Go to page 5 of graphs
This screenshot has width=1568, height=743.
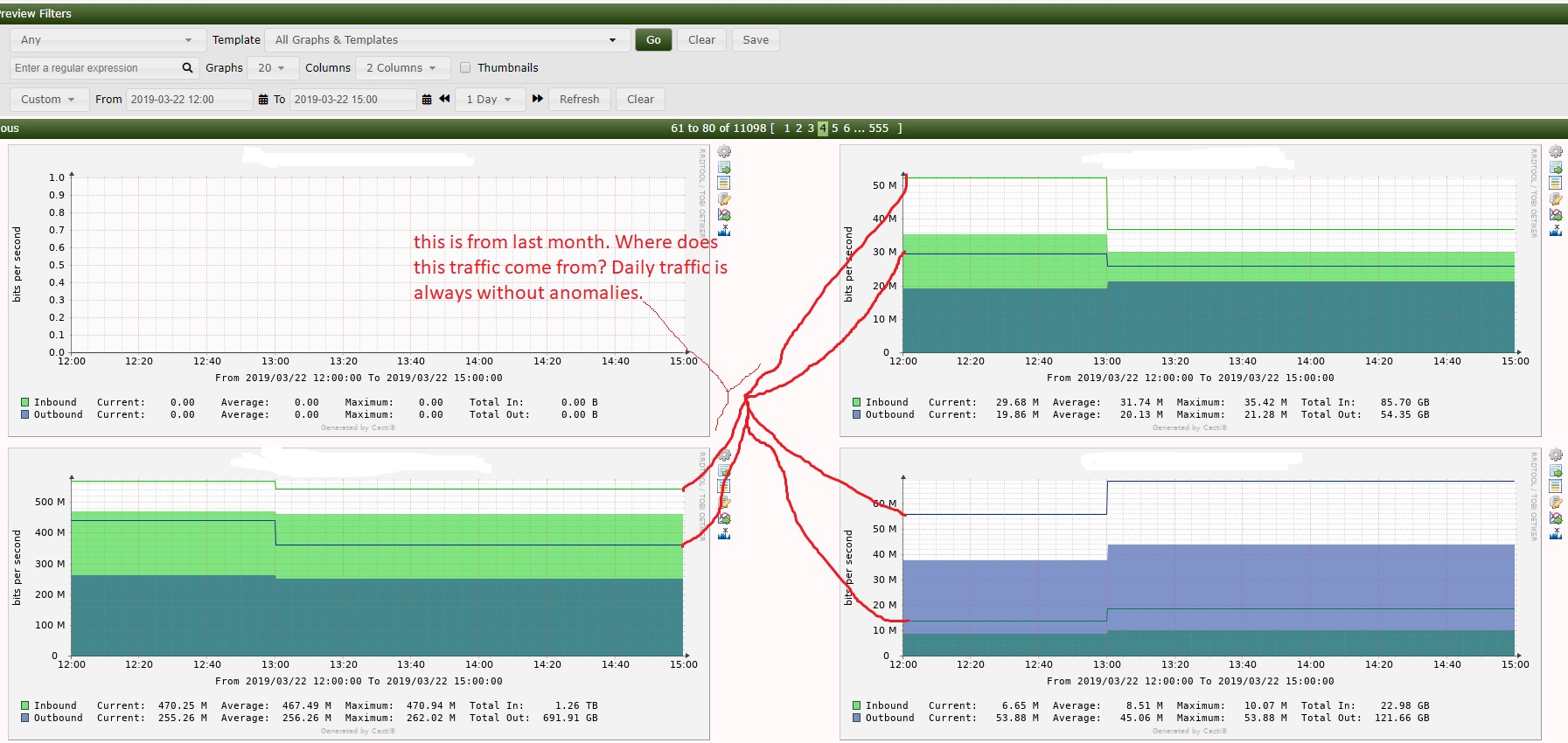tap(835, 128)
